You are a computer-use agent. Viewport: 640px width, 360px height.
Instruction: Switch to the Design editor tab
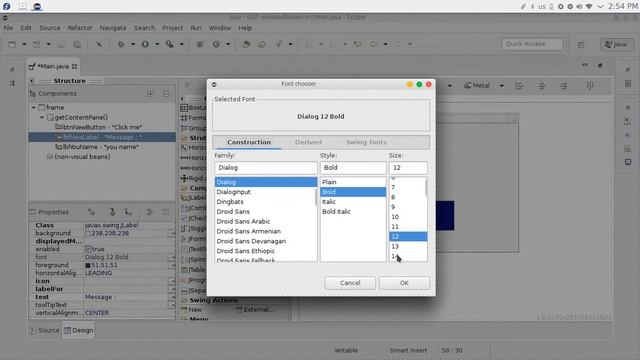coord(78,330)
